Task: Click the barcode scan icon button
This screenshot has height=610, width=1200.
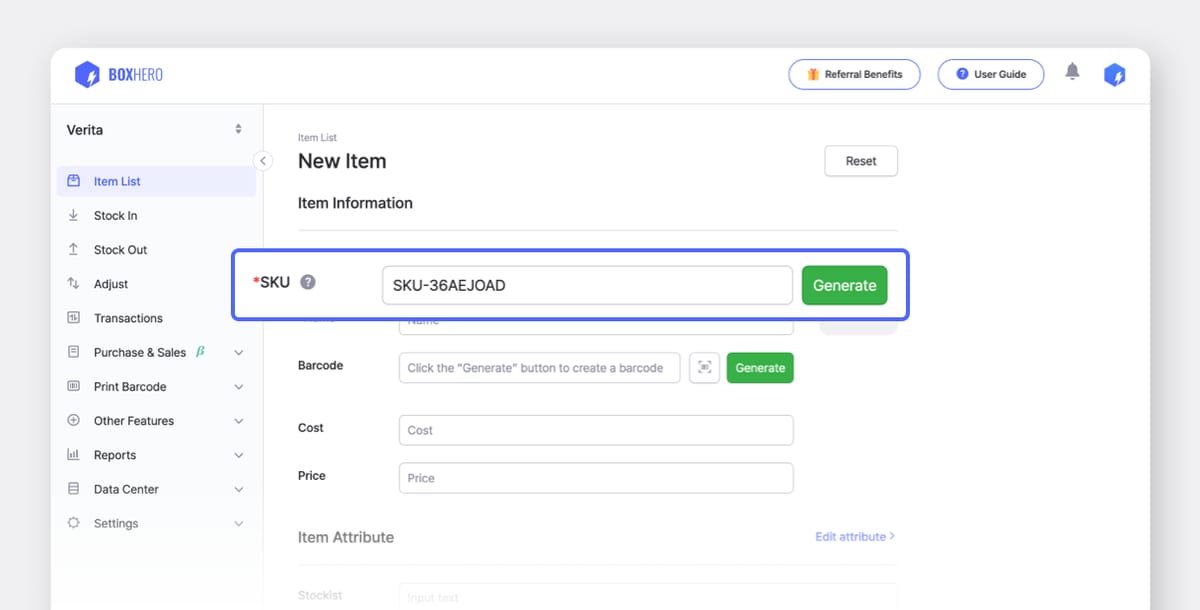Action: click(704, 368)
